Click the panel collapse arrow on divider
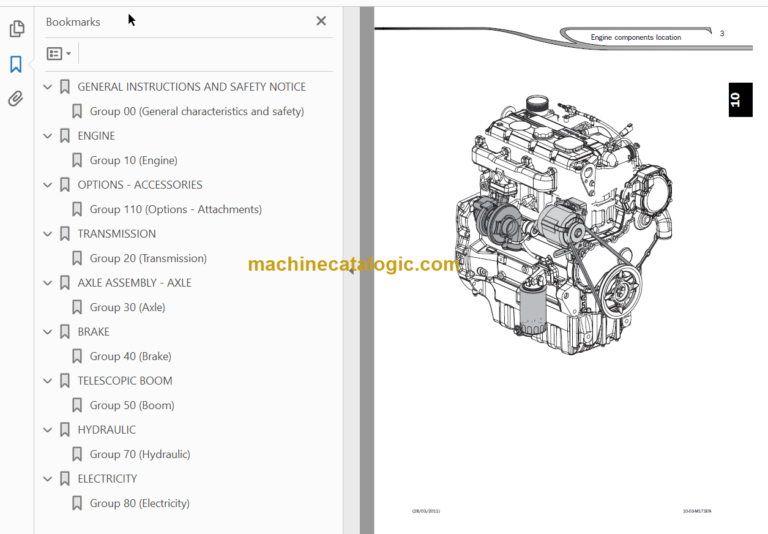Screen dimensions: 768x534 tap(351, 271)
